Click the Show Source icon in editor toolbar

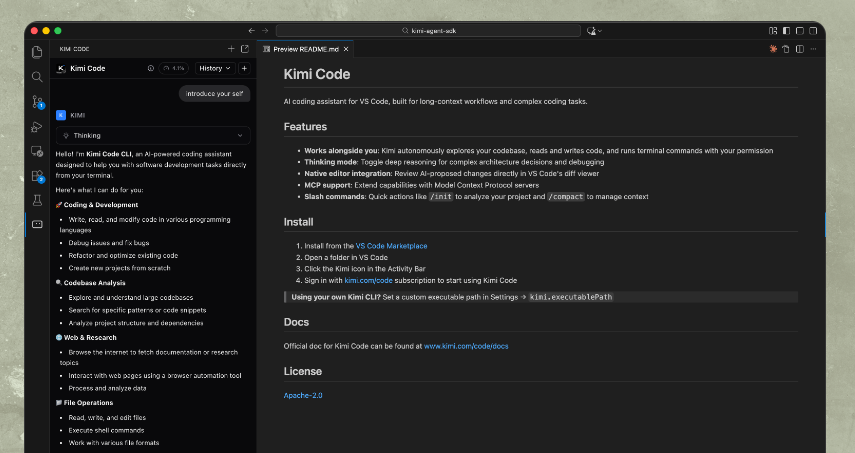point(786,49)
